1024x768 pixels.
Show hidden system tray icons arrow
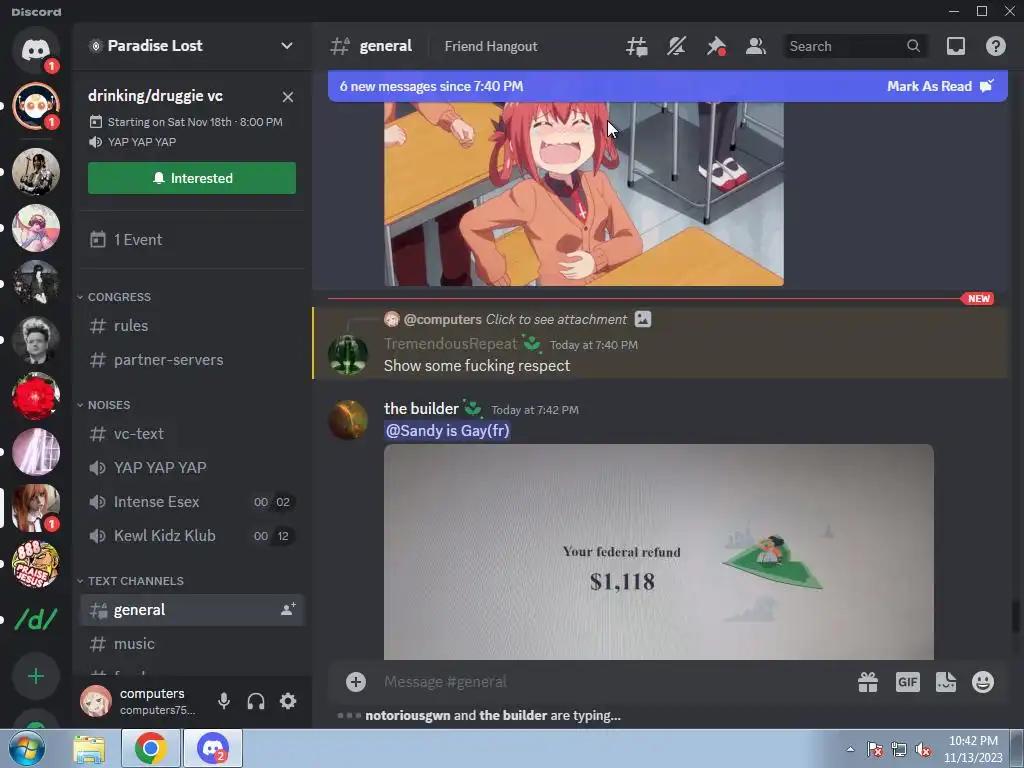pyautogui.click(x=850, y=749)
